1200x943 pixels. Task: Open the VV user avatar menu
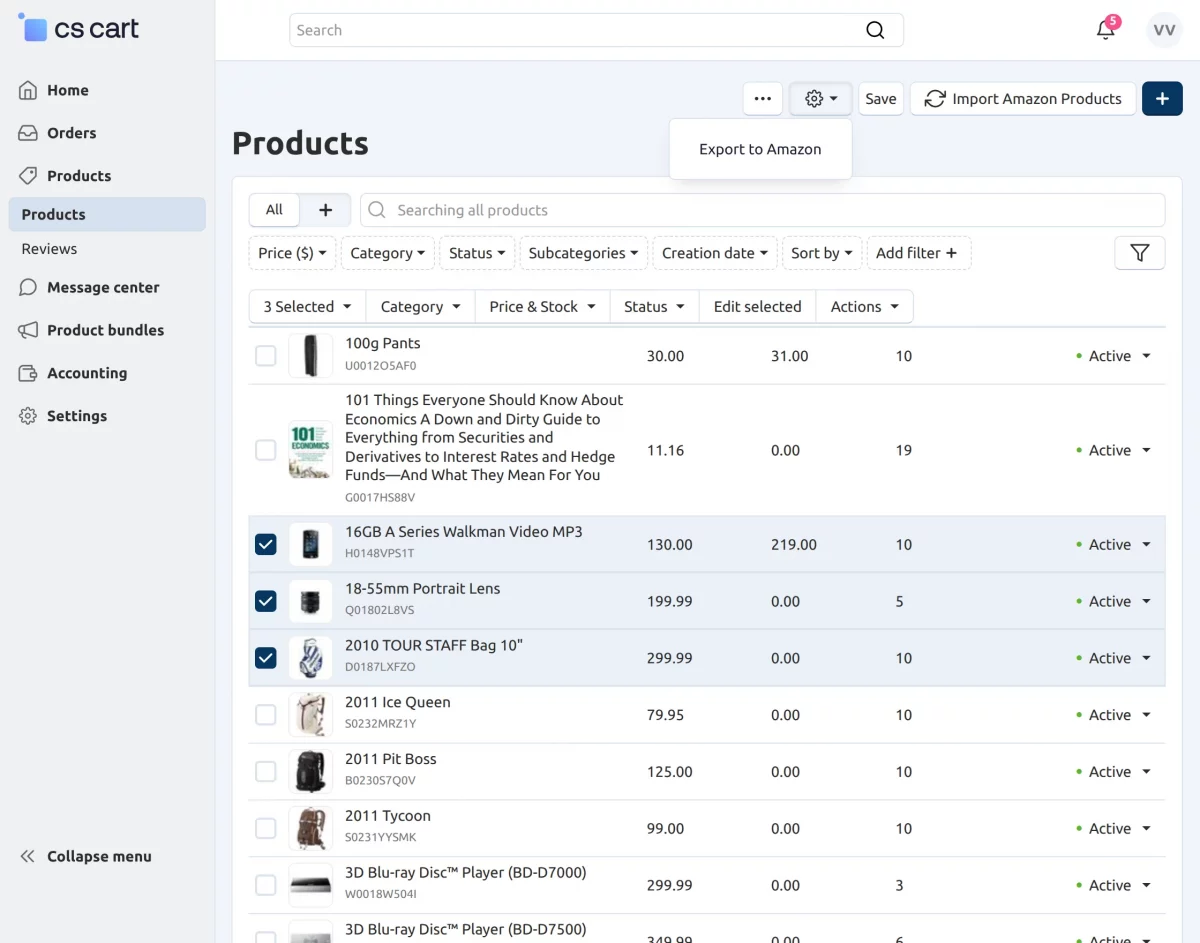[x=1164, y=30]
